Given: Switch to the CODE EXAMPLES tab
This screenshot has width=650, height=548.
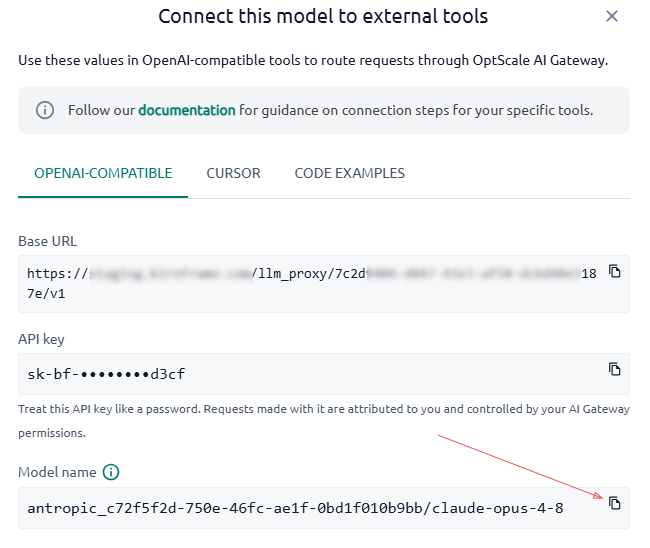Looking at the screenshot, I should coord(349,173).
